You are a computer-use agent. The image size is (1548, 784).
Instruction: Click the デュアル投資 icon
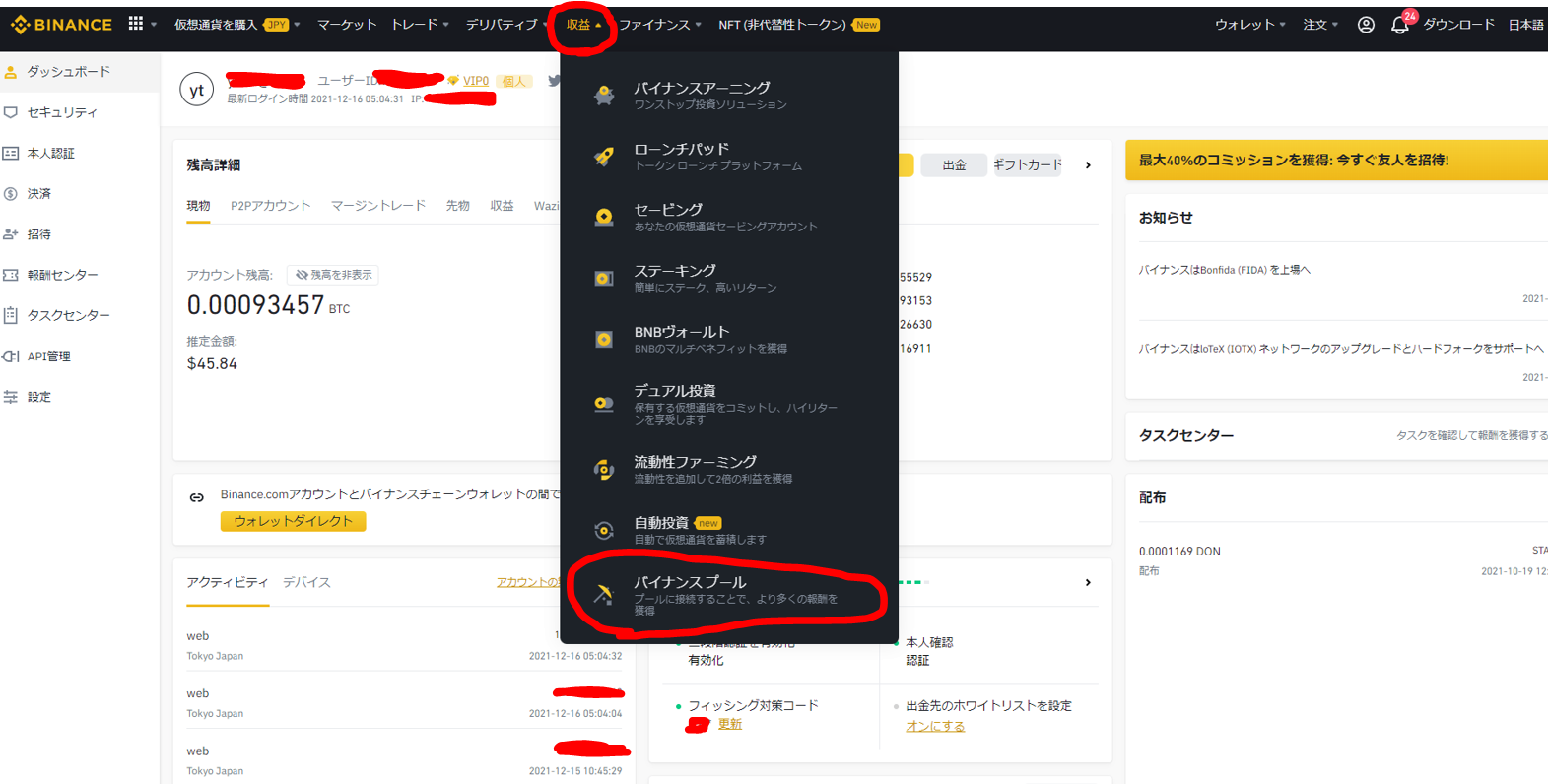pos(604,404)
